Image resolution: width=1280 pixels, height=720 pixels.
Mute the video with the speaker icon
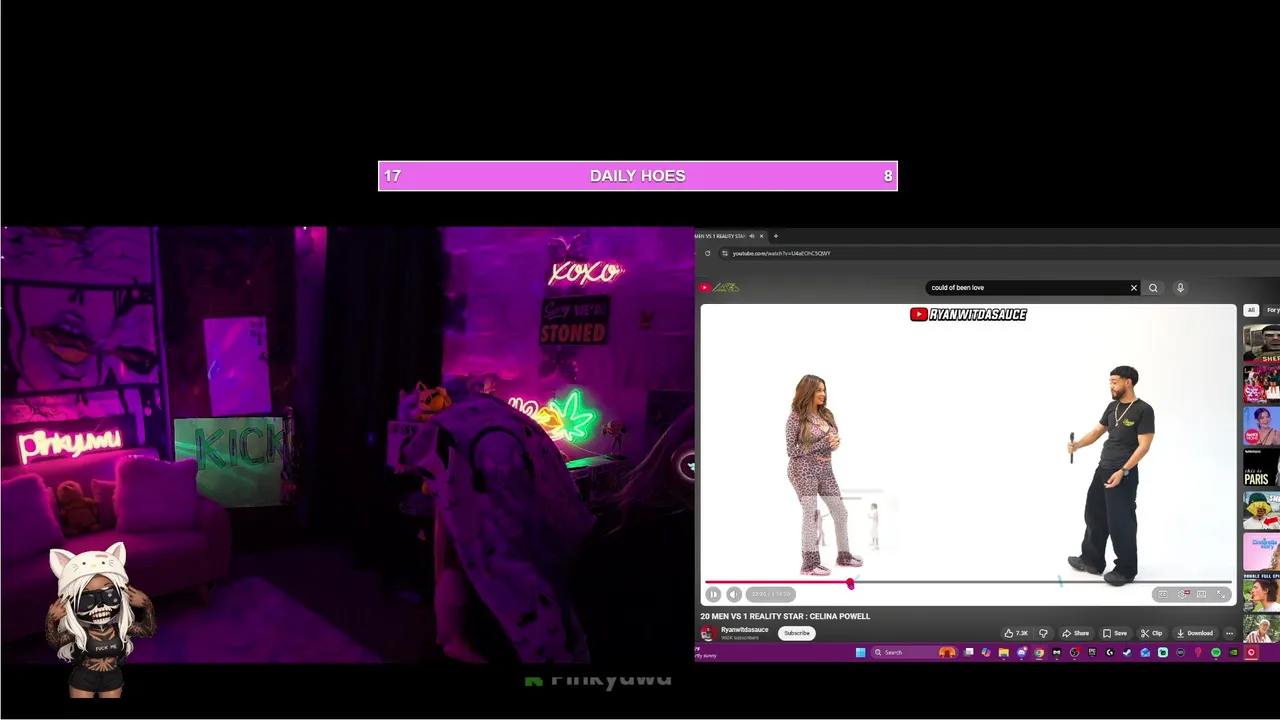click(x=734, y=594)
